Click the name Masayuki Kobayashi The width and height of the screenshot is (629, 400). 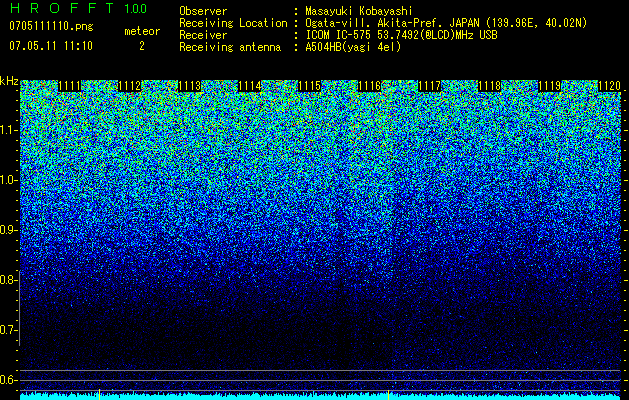pos(359,11)
